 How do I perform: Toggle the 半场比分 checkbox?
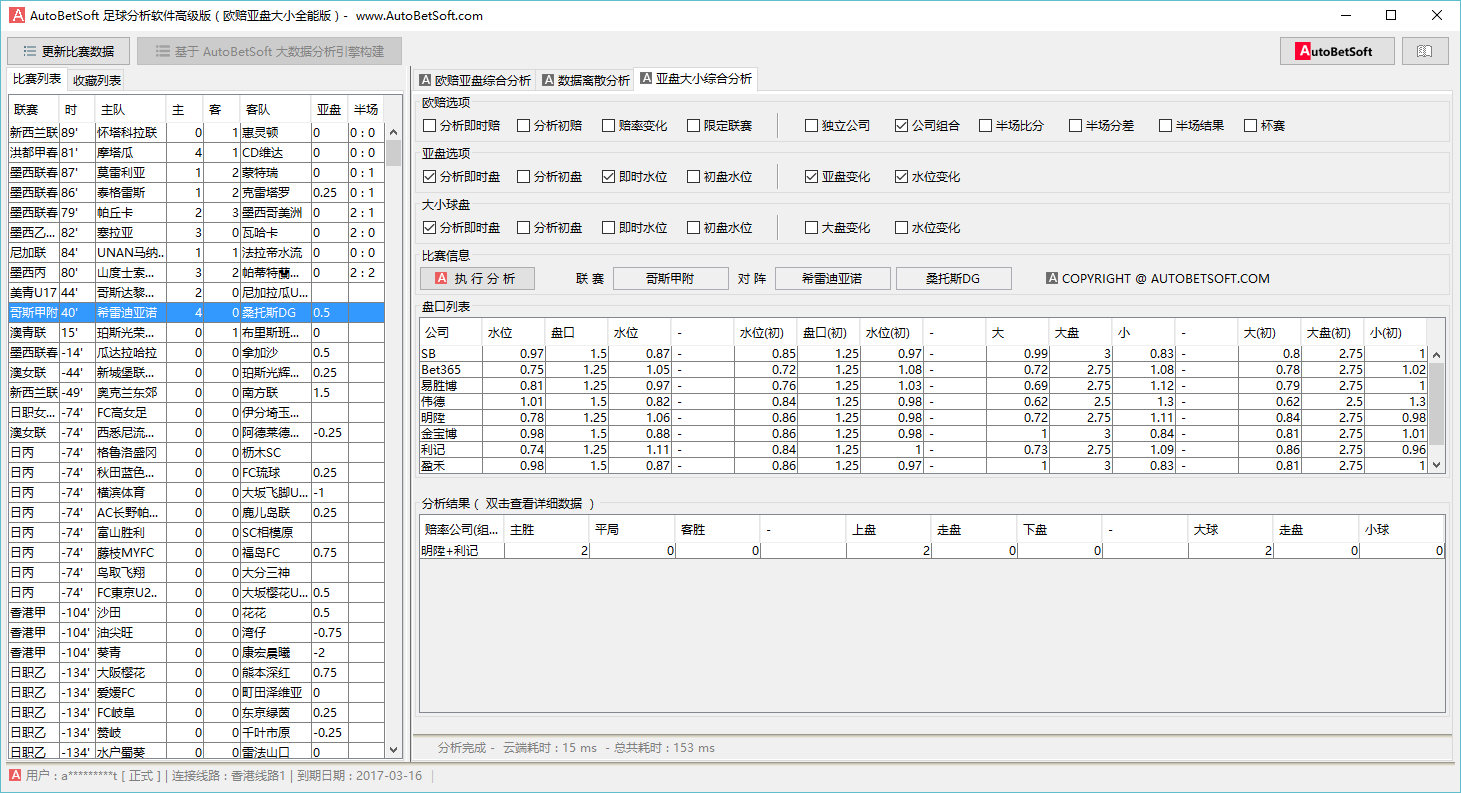1012,126
